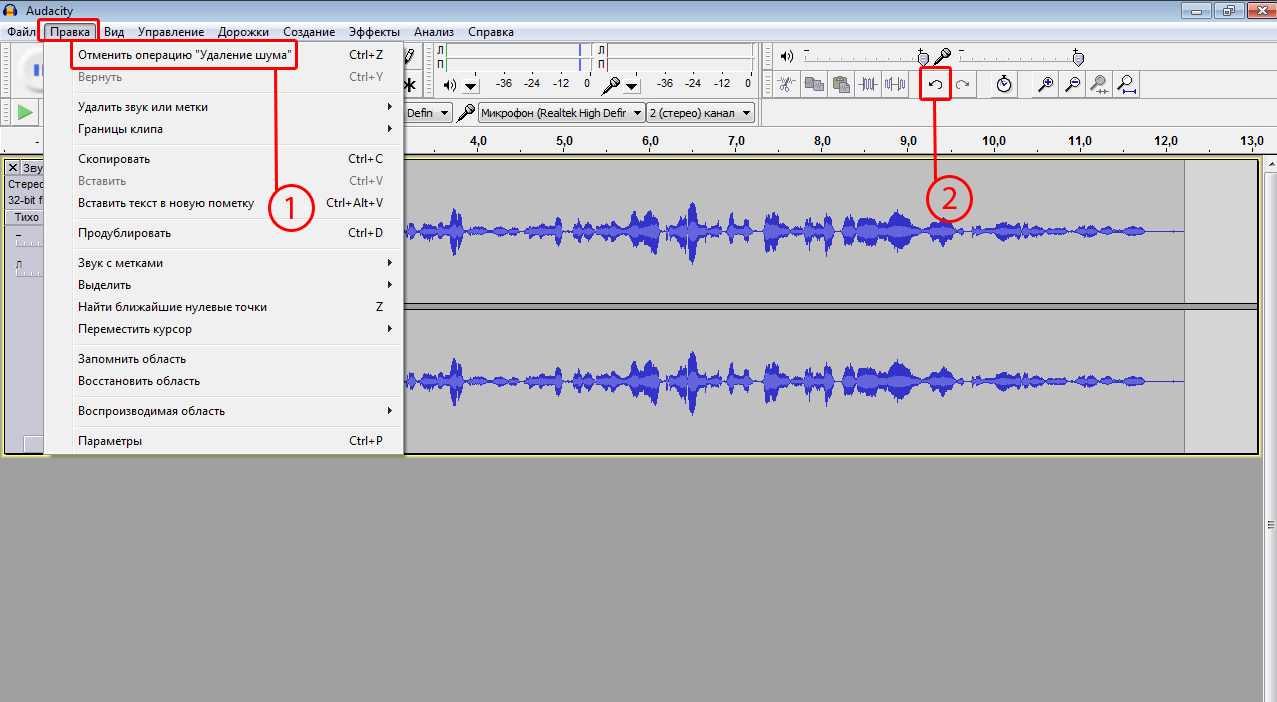Select Отменить операцию "Удаление шума"
The image size is (1277, 702).
pos(185,55)
